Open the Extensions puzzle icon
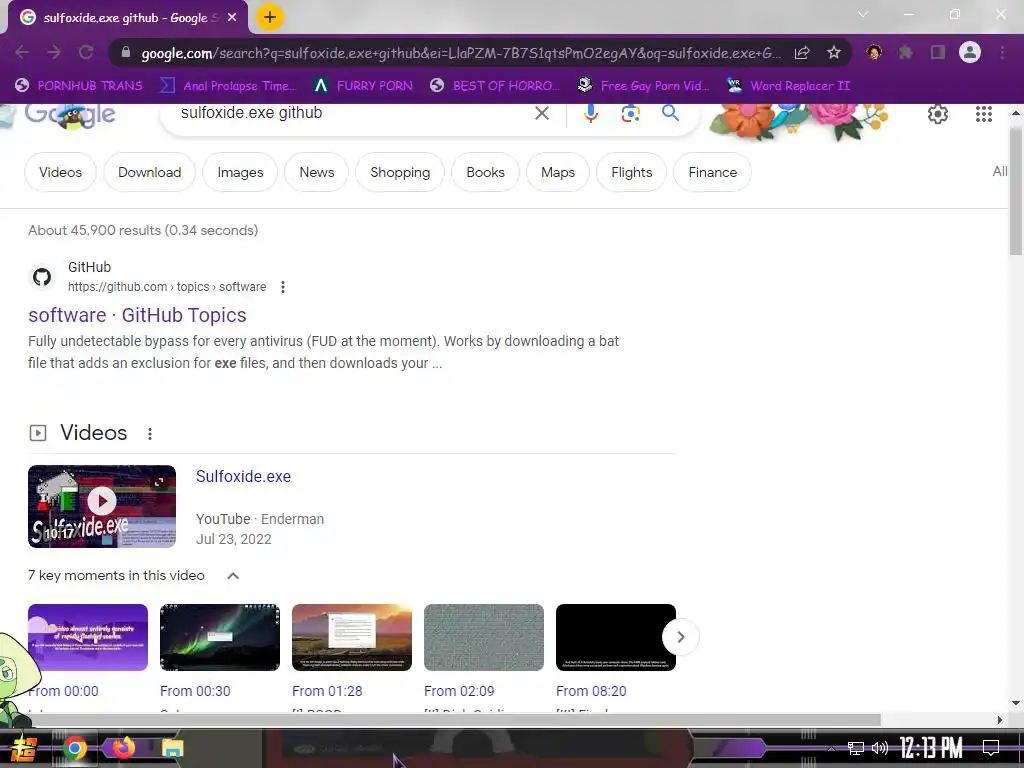Viewport: 1024px width, 768px height. coord(906,52)
